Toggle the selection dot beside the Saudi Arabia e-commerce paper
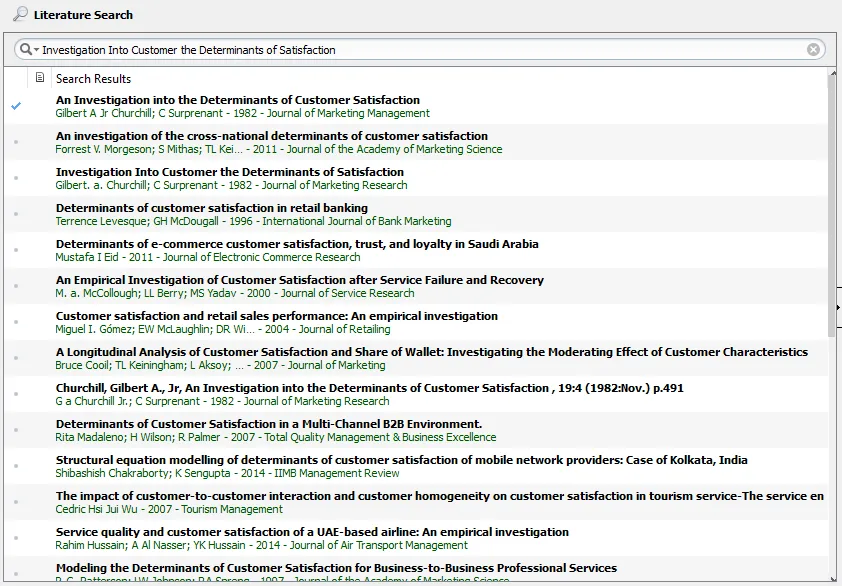 click(14, 249)
